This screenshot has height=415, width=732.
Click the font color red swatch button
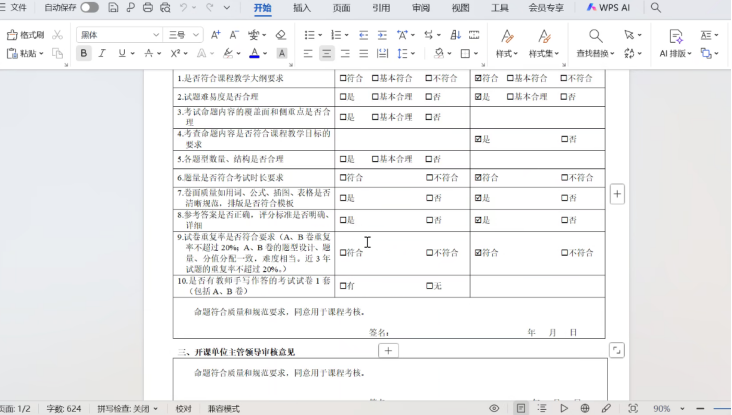(255, 53)
